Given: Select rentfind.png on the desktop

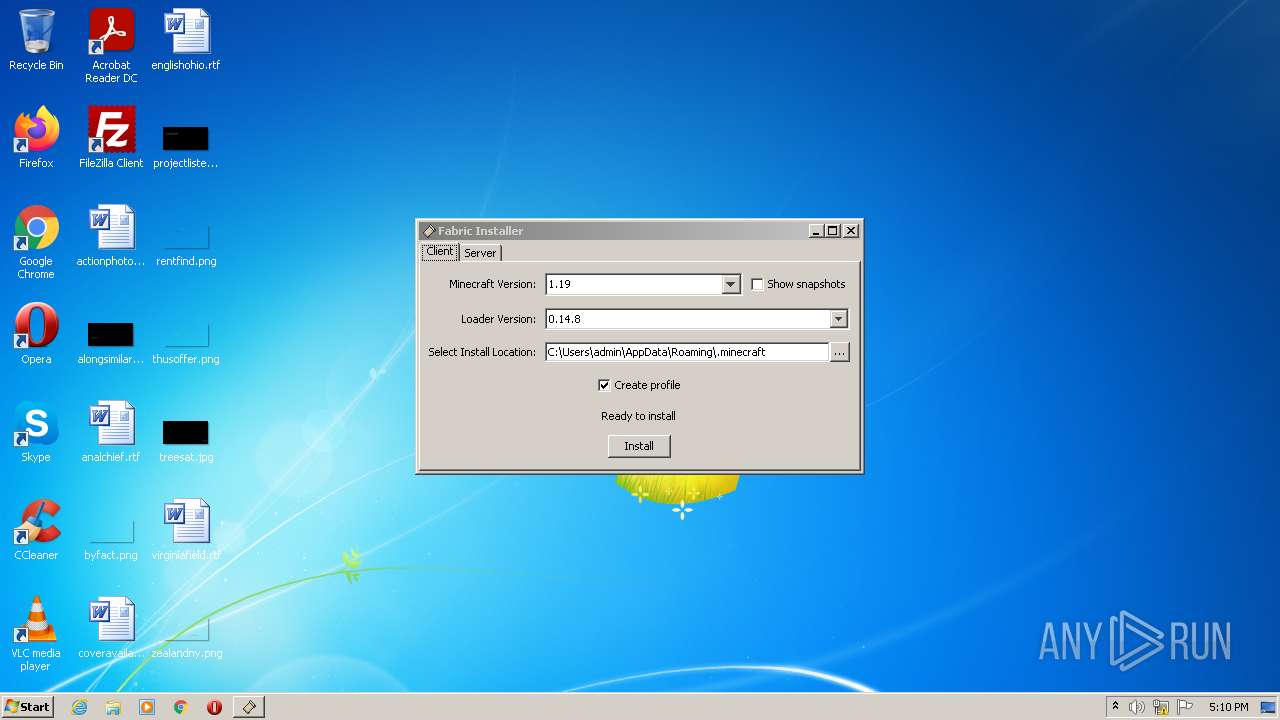Looking at the screenshot, I should 186,242.
